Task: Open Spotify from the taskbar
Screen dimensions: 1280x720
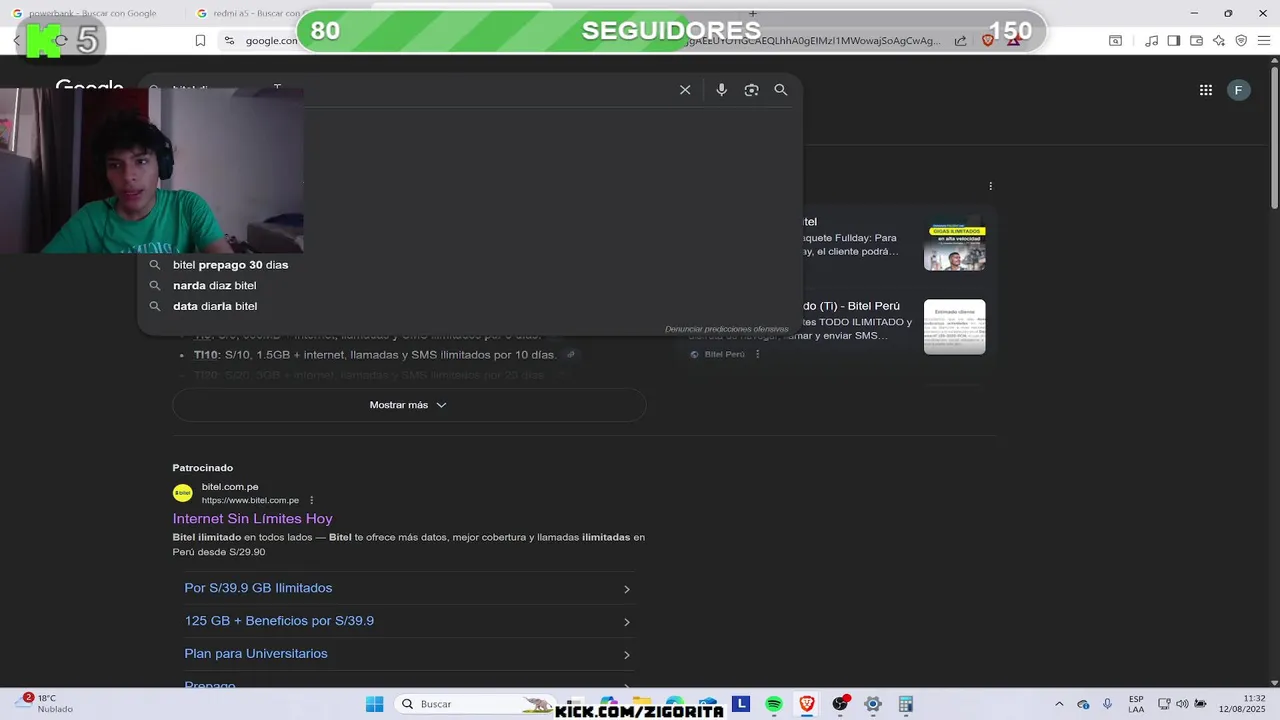Action: (774, 704)
